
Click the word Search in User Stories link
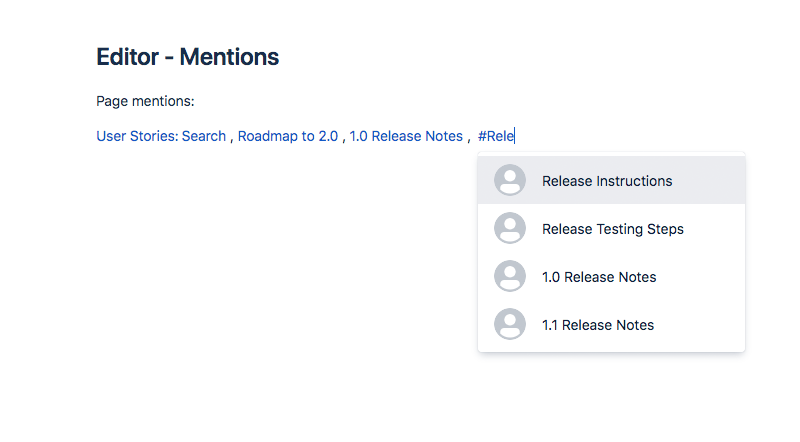coord(204,136)
